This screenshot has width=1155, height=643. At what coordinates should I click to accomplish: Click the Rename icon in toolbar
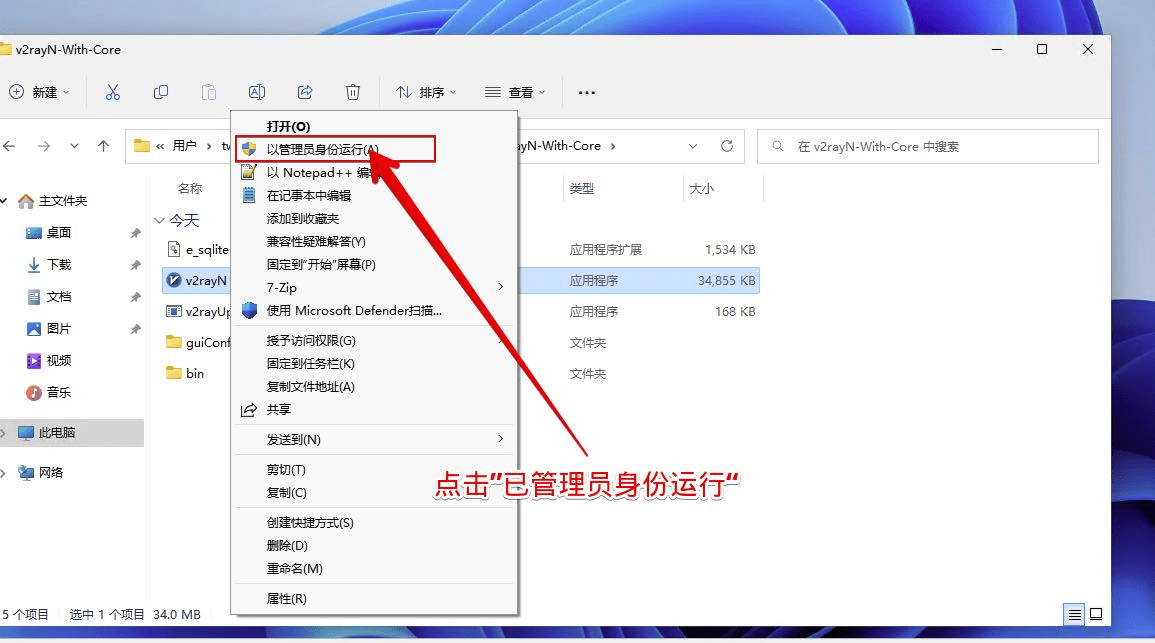pyautogui.click(x=256, y=92)
